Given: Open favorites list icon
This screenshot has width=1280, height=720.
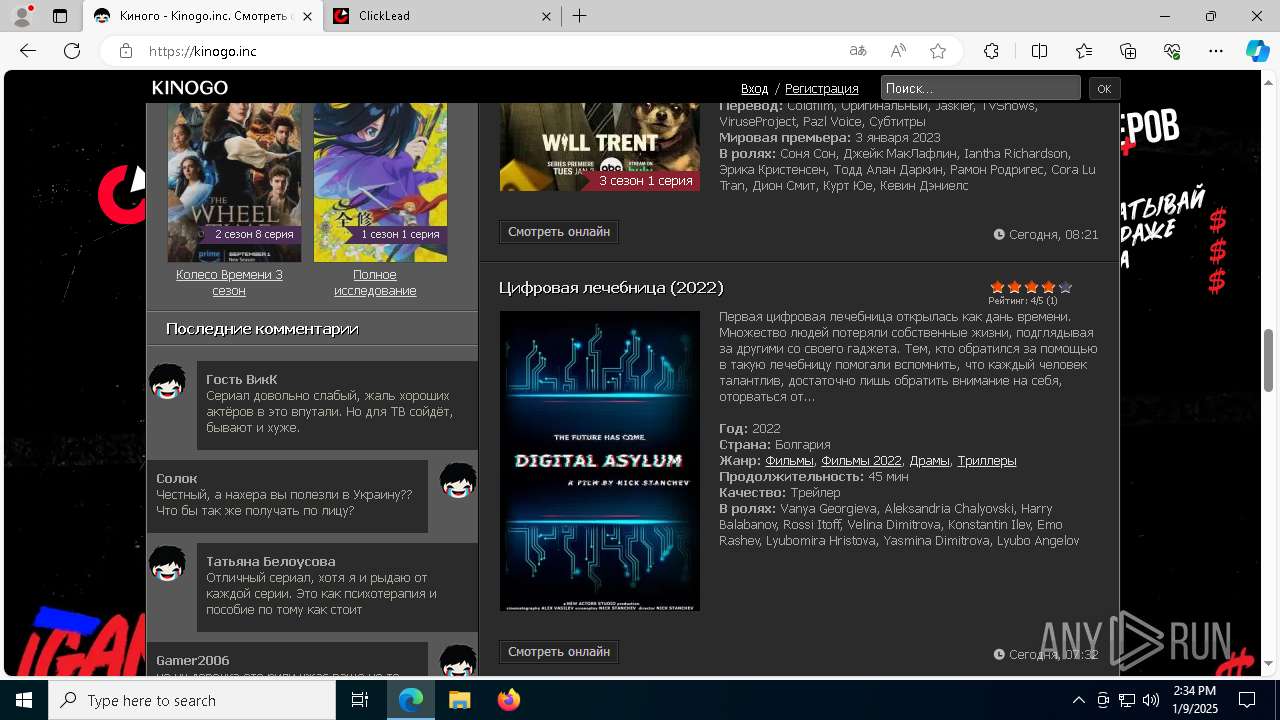Looking at the screenshot, I should 1084,51.
